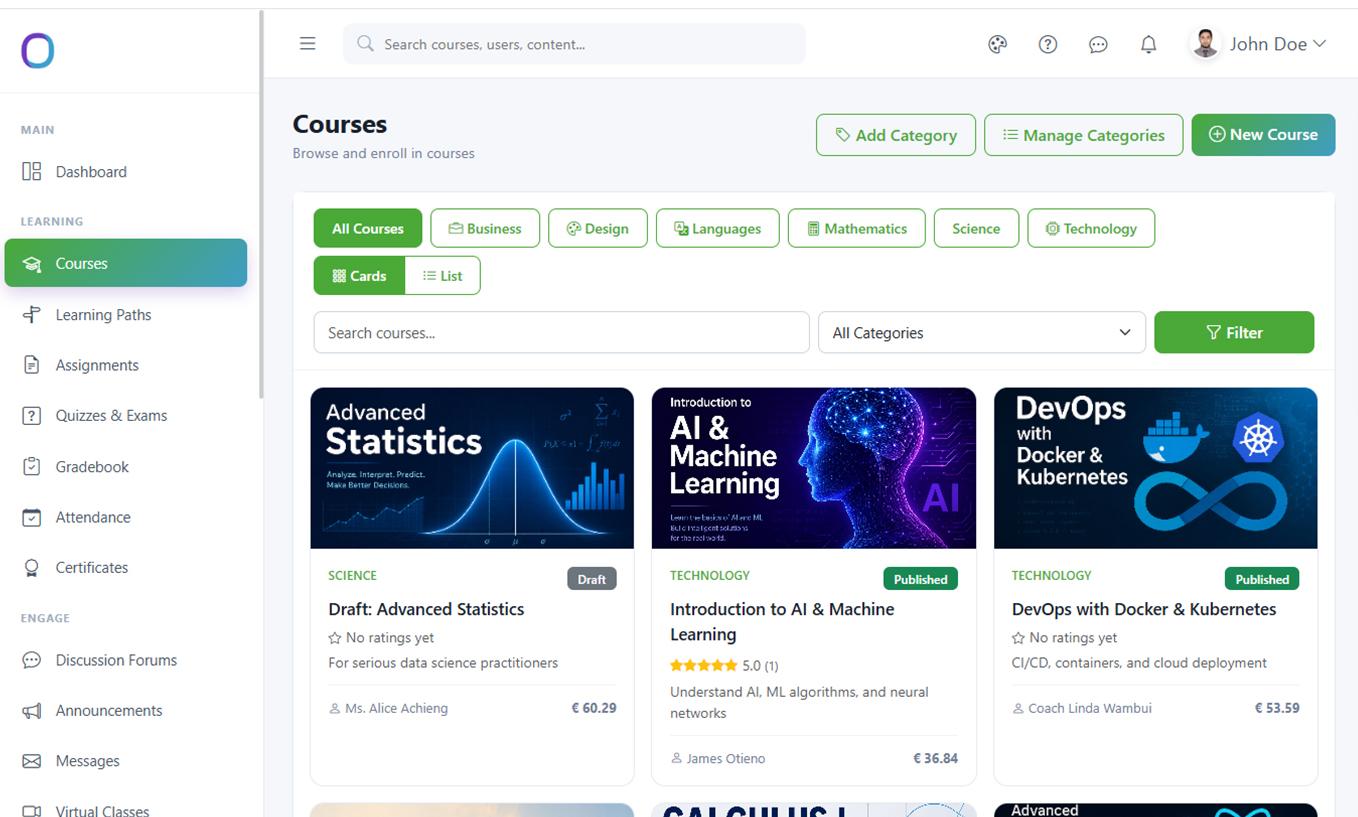Click the Search courses input box
Image resolution: width=1358 pixels, height=817 pixels.
pyautogui.click(x=561, y=333)
